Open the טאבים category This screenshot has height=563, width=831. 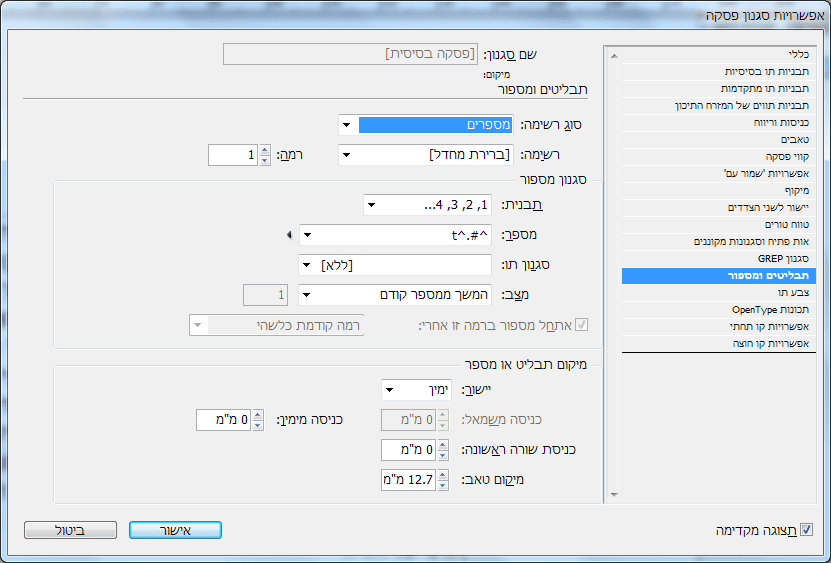click(718, 139)
